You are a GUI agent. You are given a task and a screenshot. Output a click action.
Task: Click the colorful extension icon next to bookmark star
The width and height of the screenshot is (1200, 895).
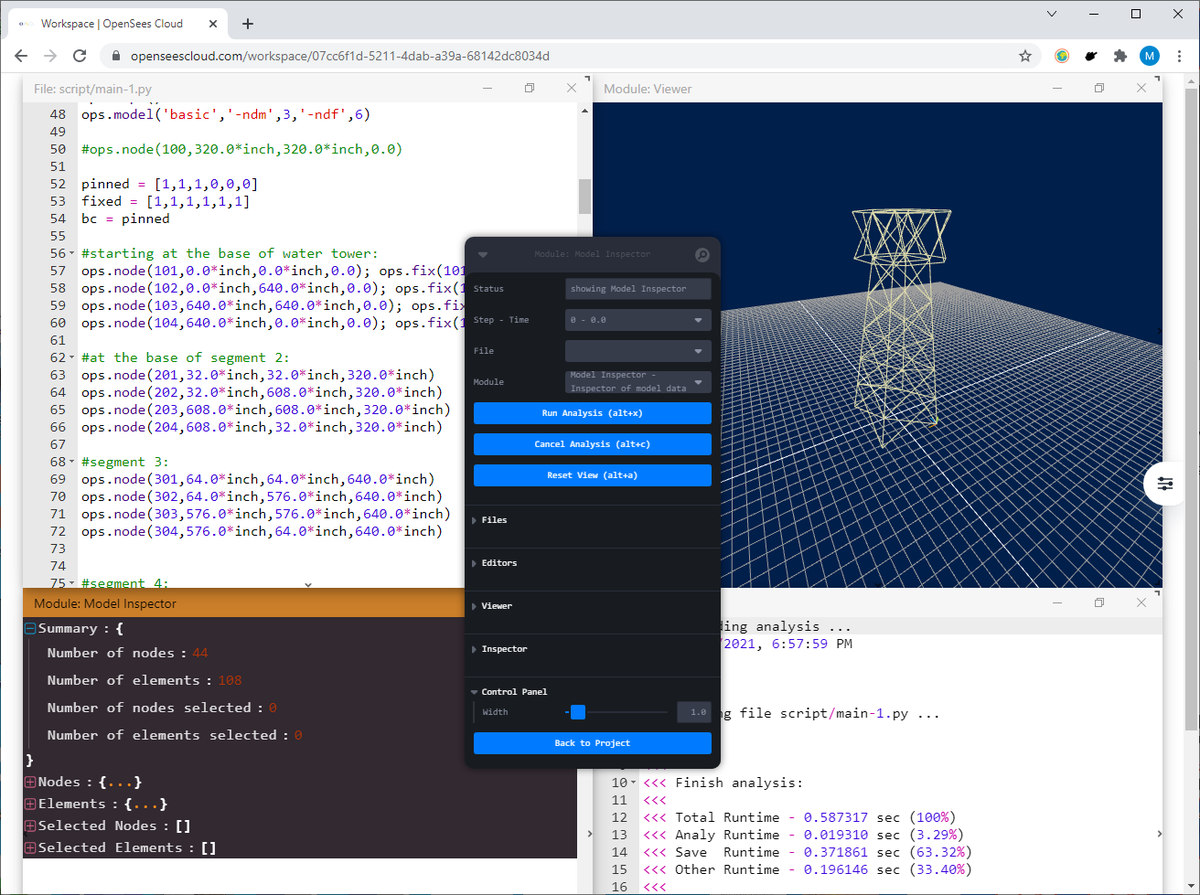[1062, 56]
